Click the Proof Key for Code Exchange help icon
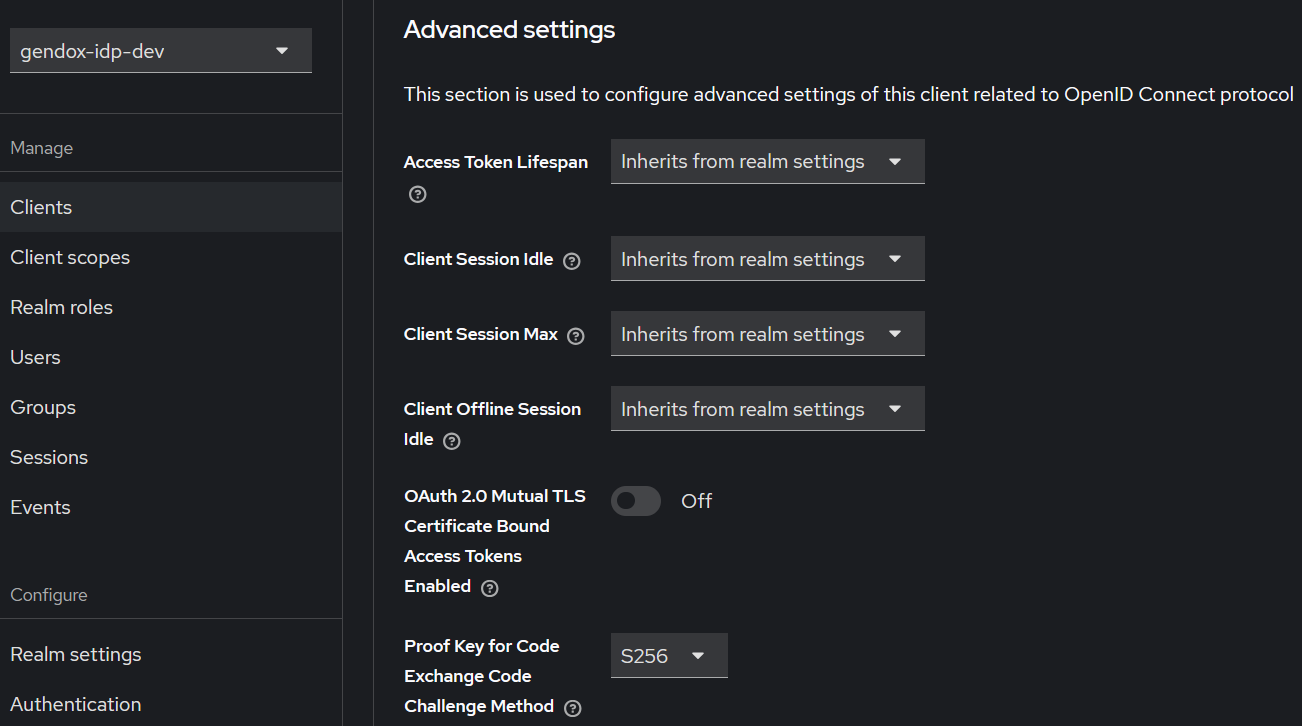The image size is (1302, 726). pos(572,707)
